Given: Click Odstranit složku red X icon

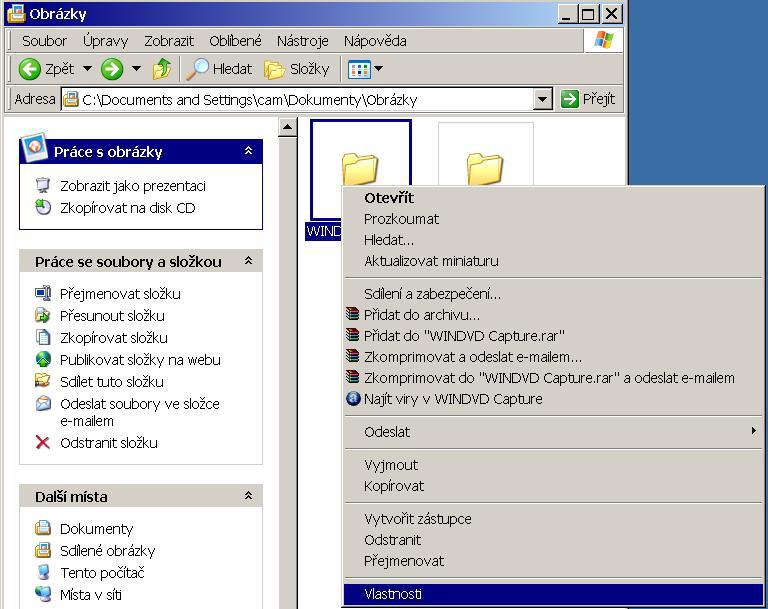Looking at the screenshot, I should point(43,443).
